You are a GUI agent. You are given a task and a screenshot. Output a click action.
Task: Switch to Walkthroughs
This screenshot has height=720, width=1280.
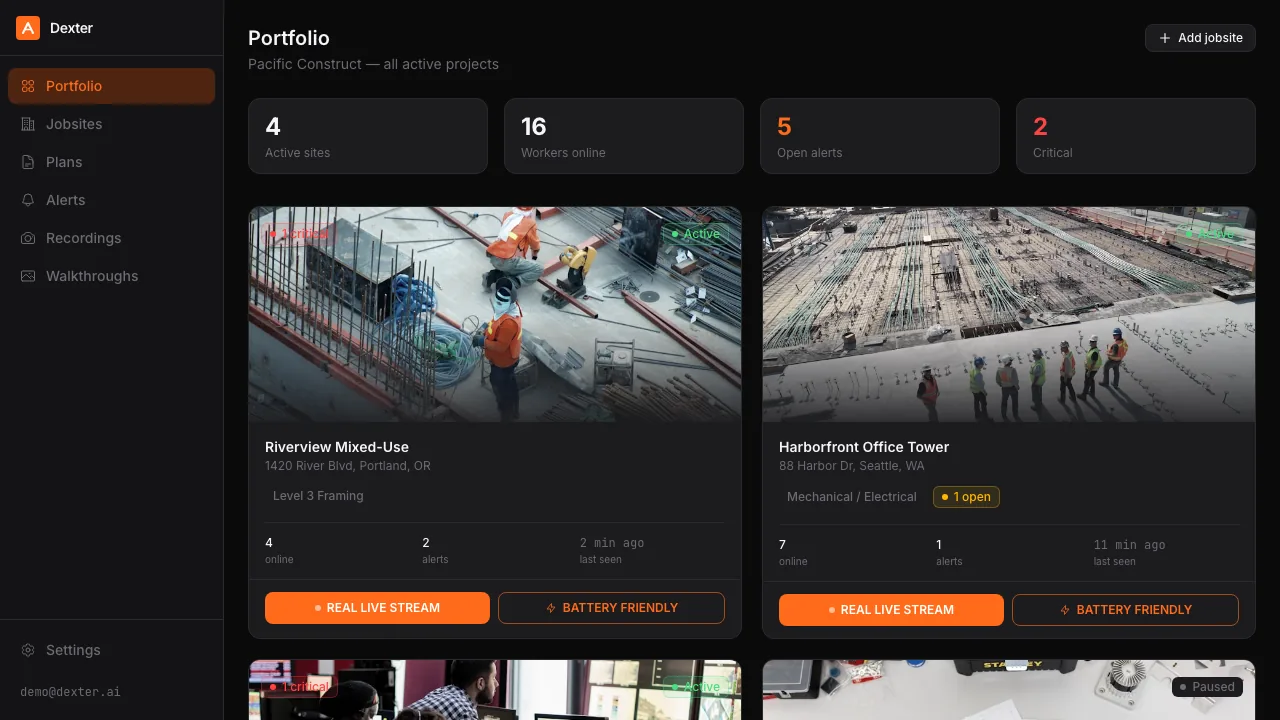coord(112,276)
